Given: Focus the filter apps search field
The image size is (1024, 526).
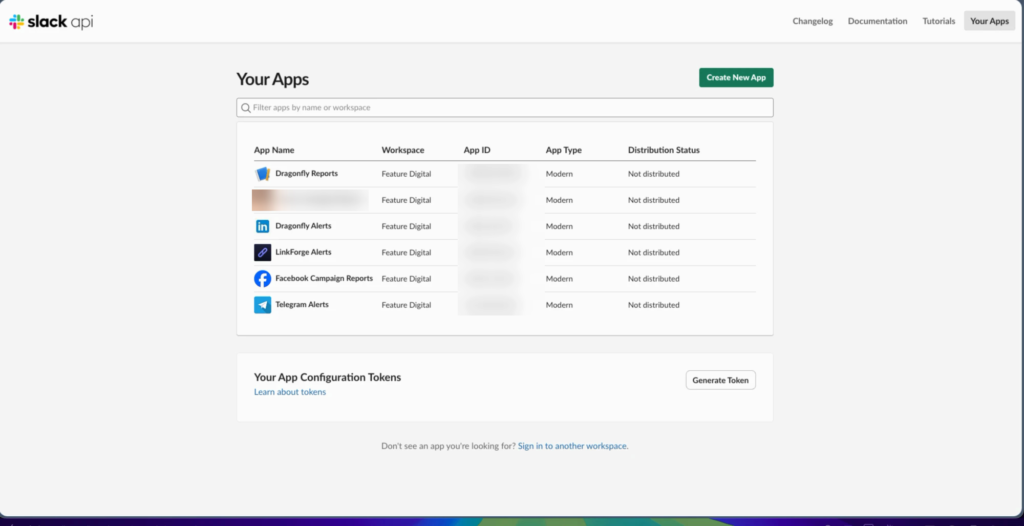Looking at the screenshot, I should [x=505, y=108].
